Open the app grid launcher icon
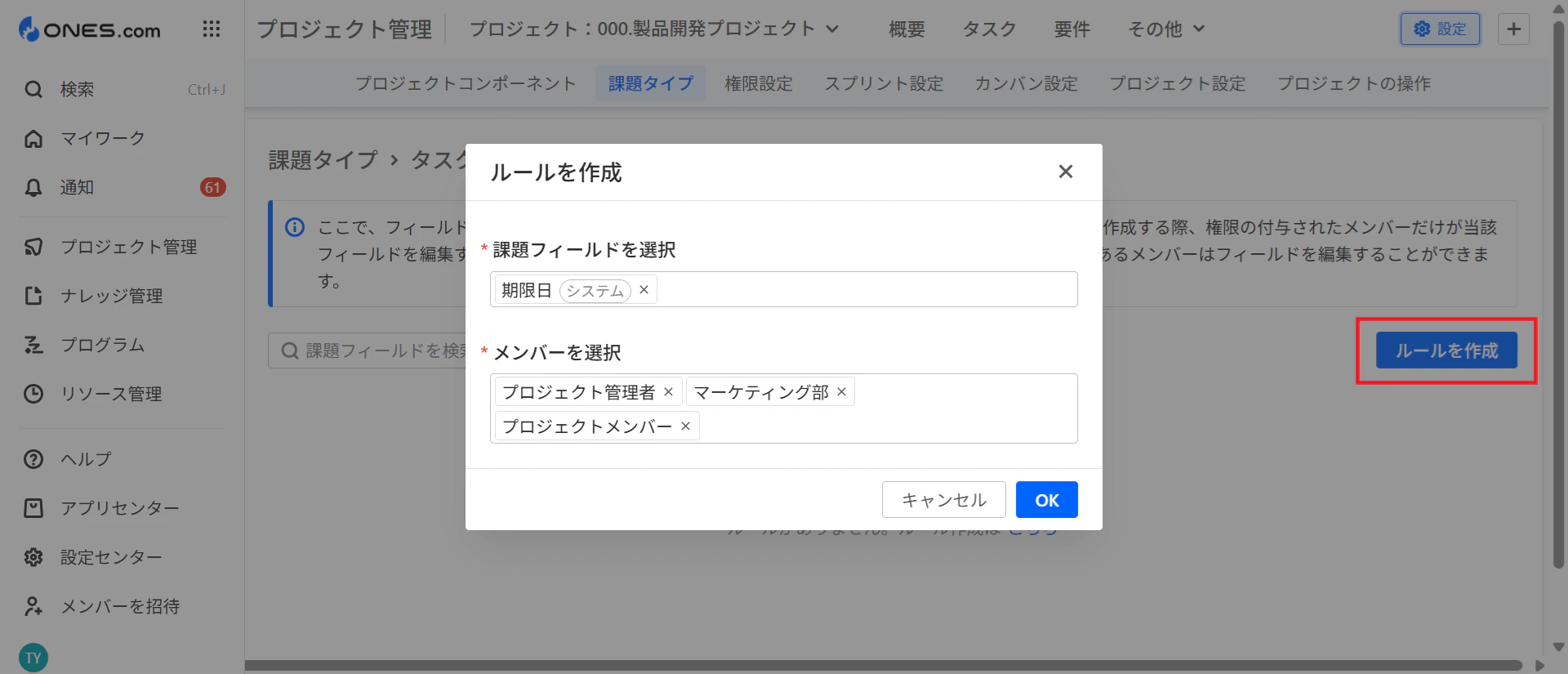 pyautogui.click(x=212, y=29)
